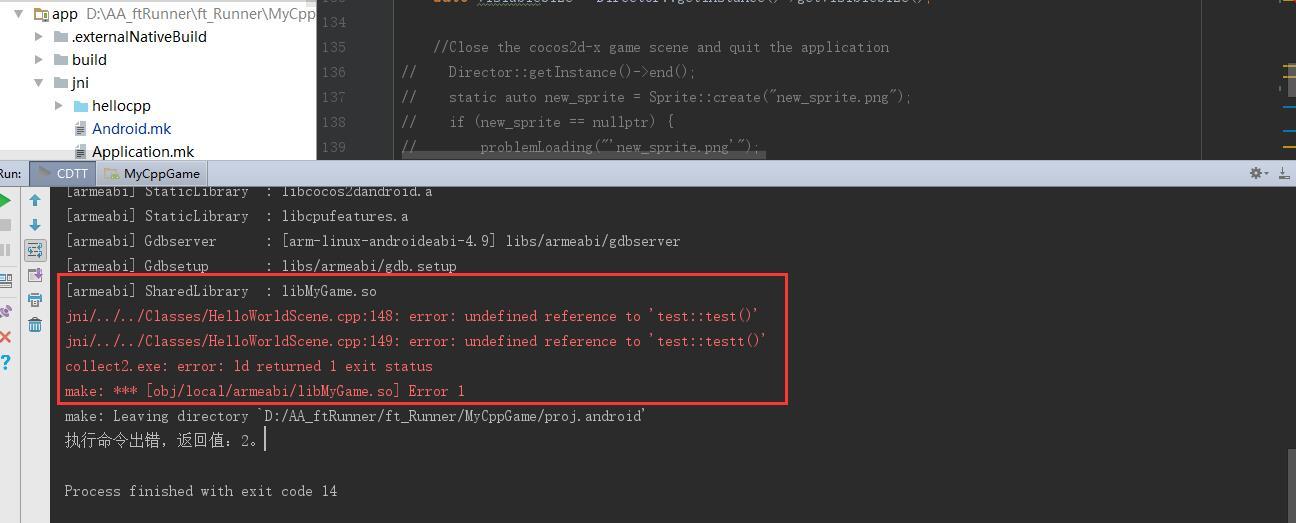The width and height of the screenshot is (1296, 523).
Task: Click scroll to end console icon
Action: point(35,275)
